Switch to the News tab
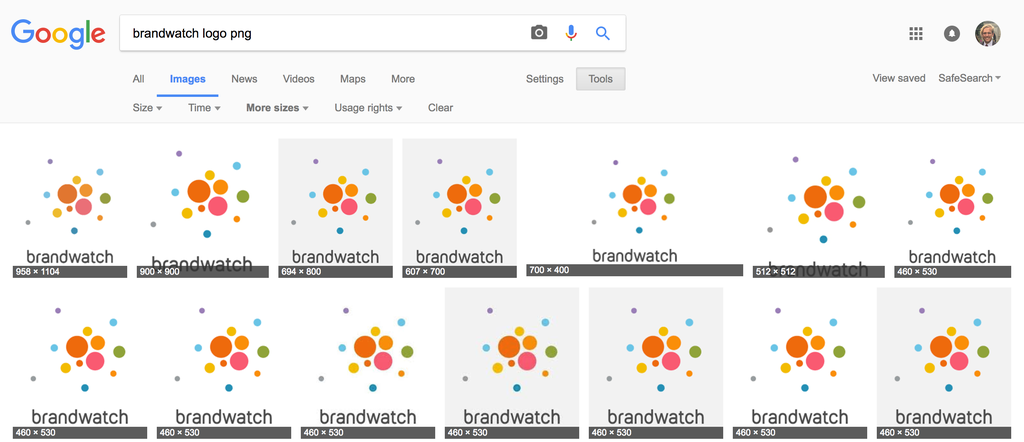The image size is (1024, 442). point(244,79)
